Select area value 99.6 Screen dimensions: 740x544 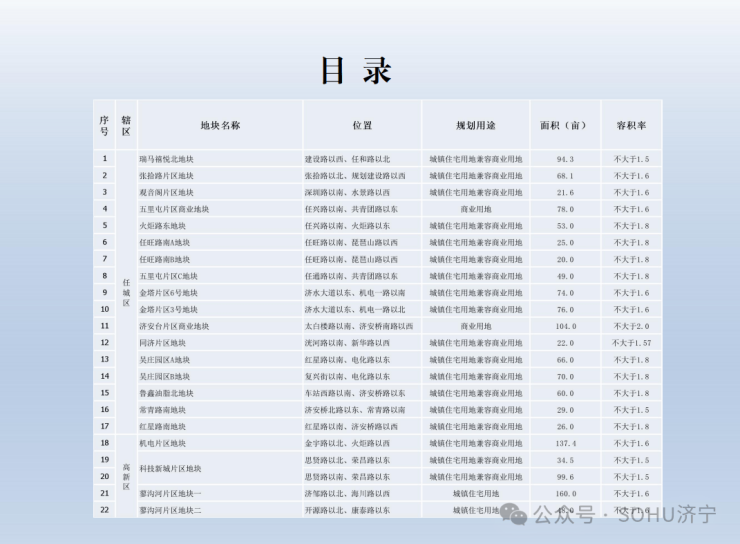[565, 477]
